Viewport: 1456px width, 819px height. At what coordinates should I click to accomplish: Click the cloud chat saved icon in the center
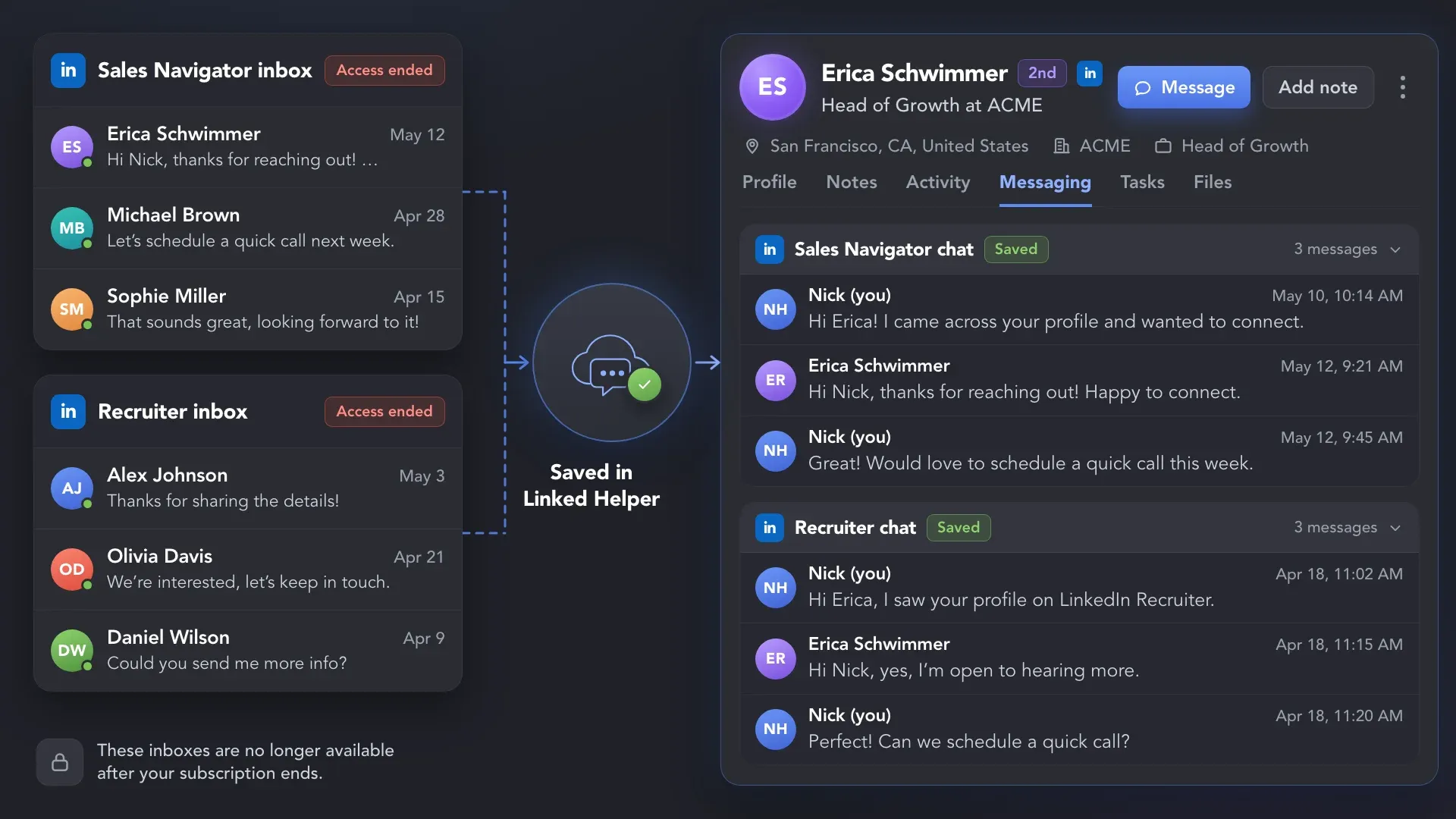pos(612,362)
